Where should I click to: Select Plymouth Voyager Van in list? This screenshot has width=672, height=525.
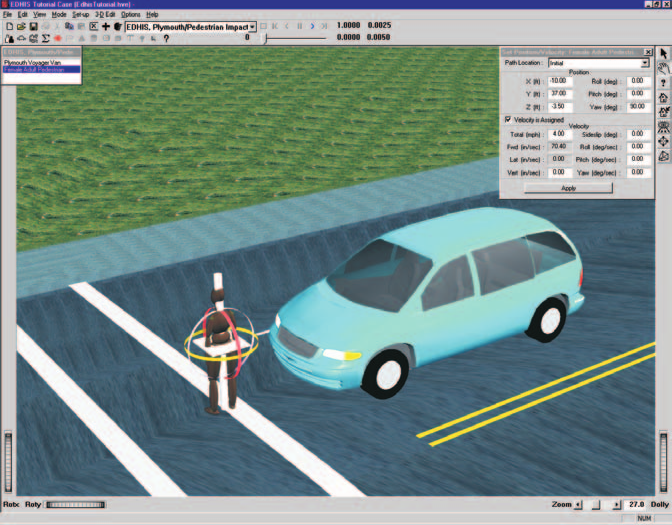pyautogui.click(x=33, y=63)
